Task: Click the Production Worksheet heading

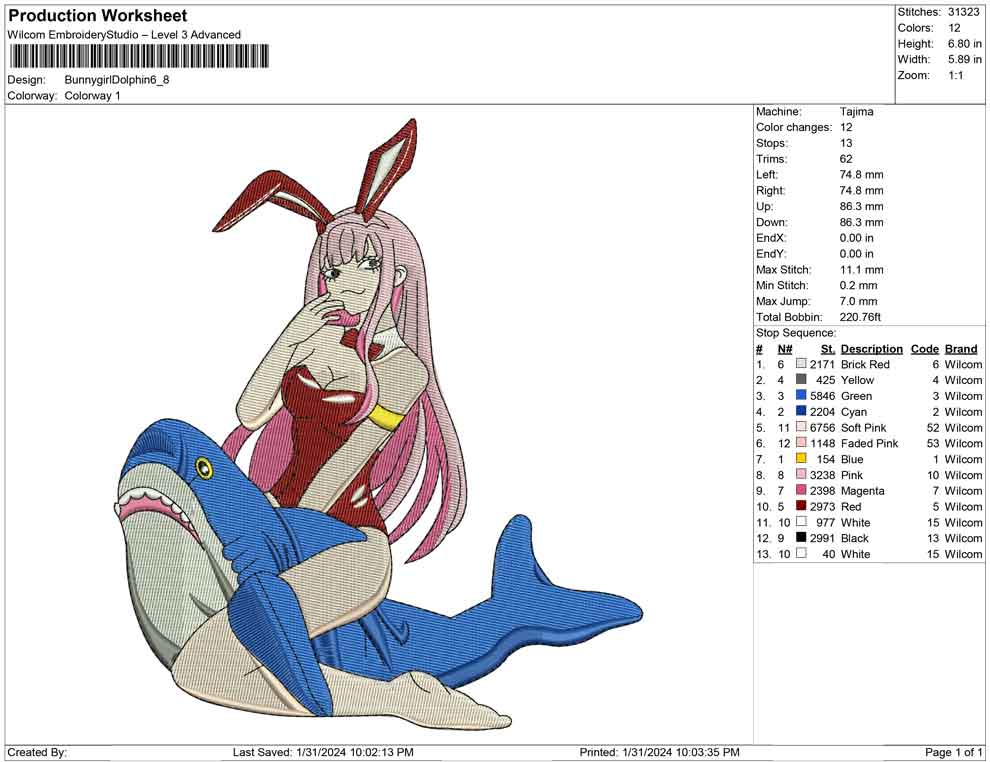Action: 98,16
